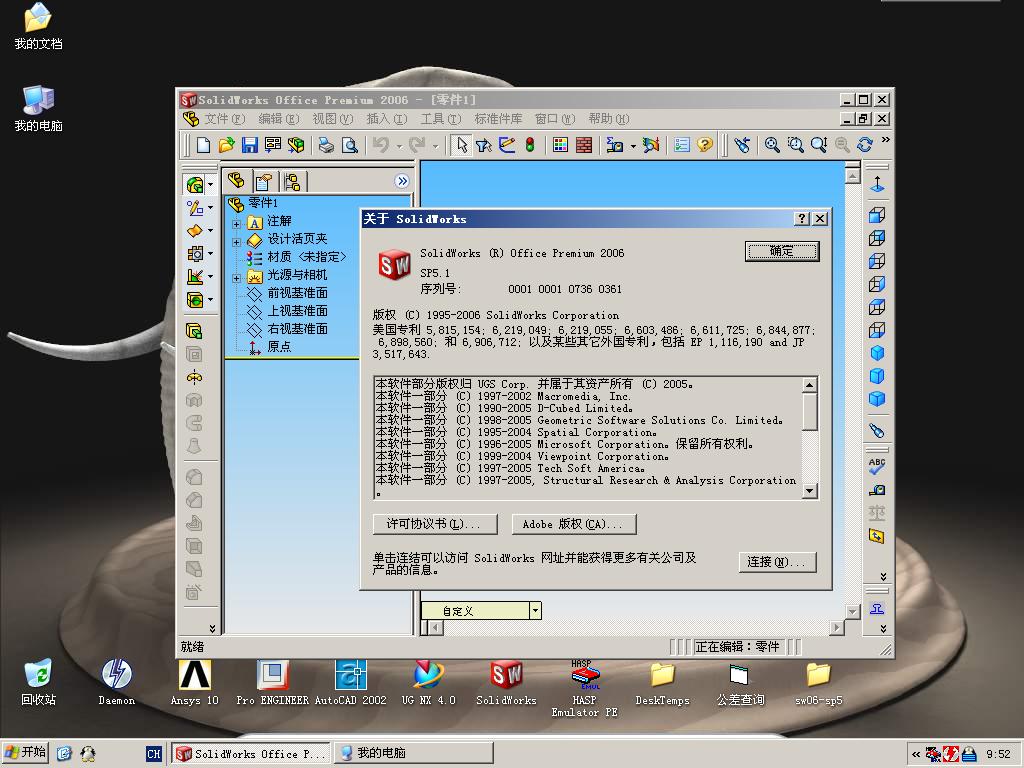Click the Rebuild traffic light icon
The image size is (1024, 768).
tap(530, 145)
